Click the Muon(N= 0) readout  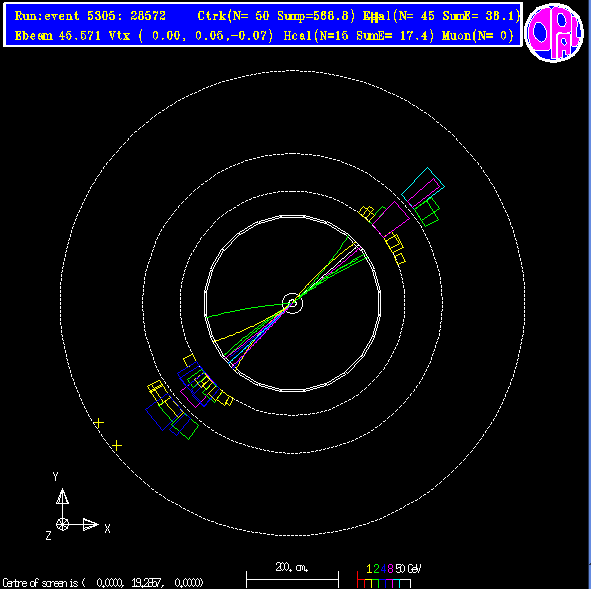pyautogui.click(x=478, y=36)
